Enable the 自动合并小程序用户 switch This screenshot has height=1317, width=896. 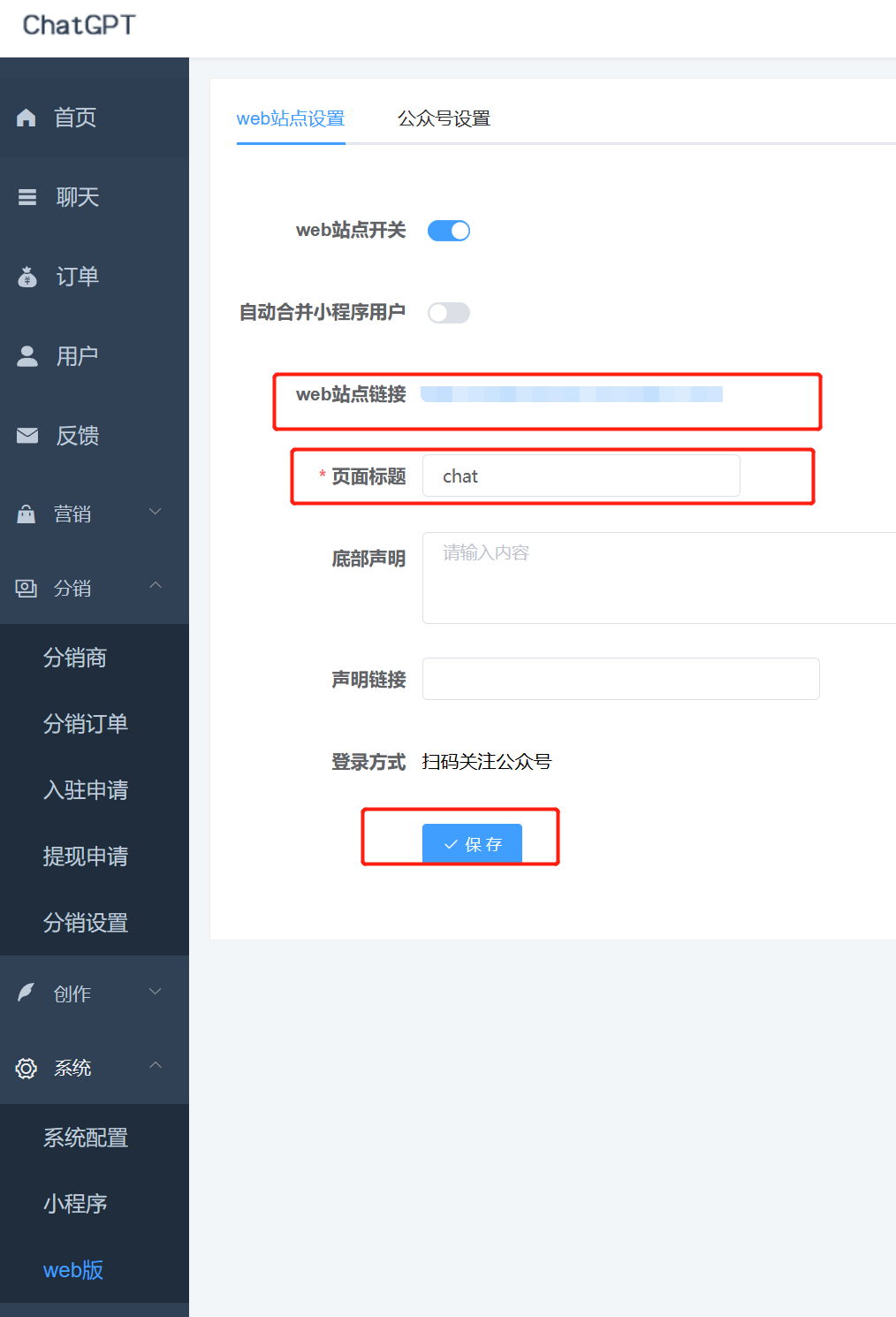449,313
